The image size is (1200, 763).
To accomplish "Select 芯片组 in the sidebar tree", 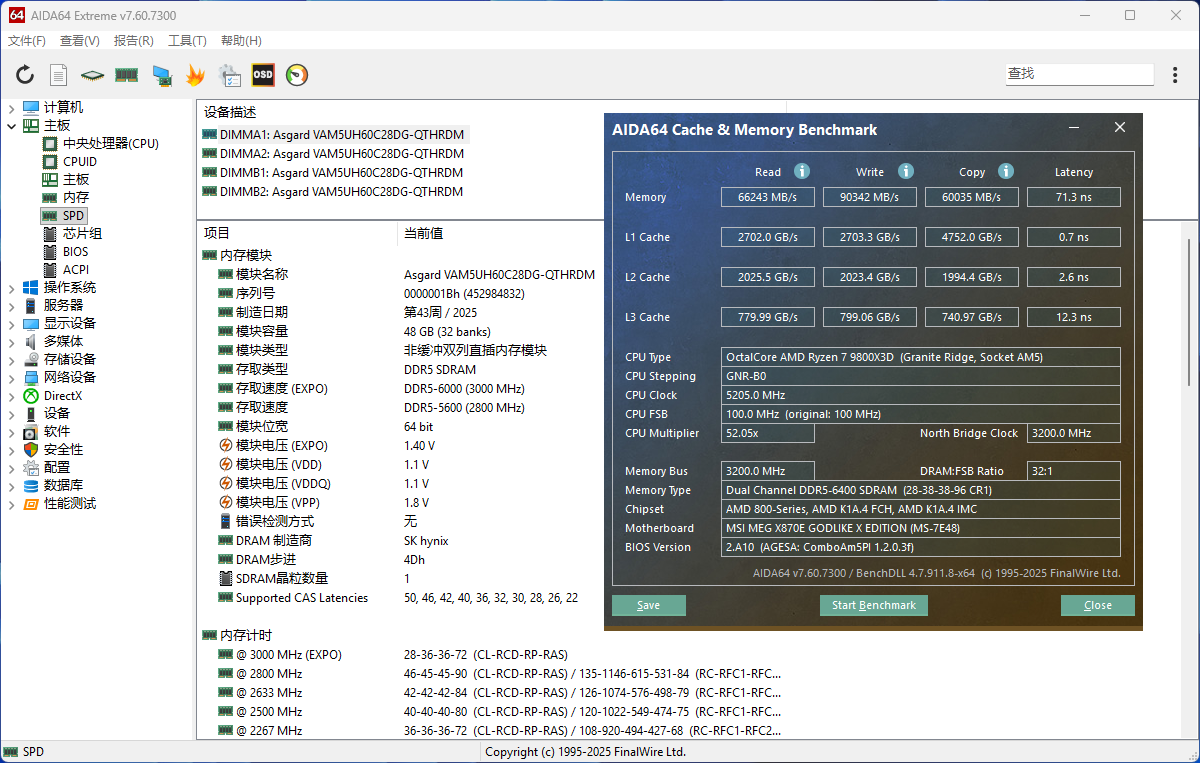I will coord(82,234).
